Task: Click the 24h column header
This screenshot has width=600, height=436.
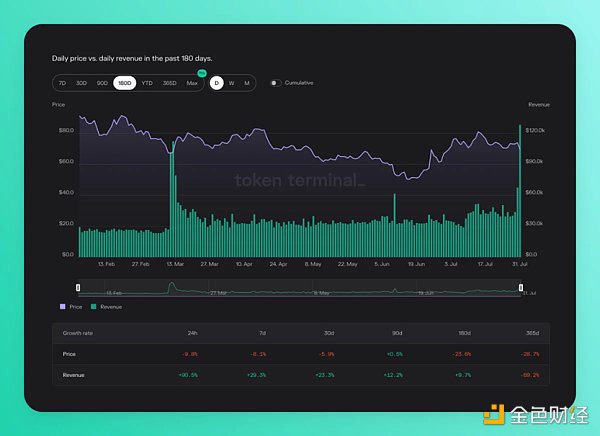Action: 192,333
